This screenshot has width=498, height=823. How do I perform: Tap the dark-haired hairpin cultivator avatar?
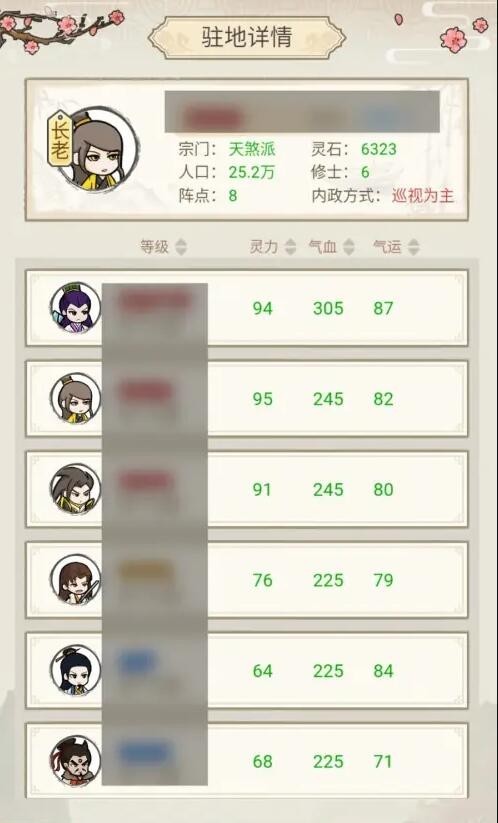(75, 670)
